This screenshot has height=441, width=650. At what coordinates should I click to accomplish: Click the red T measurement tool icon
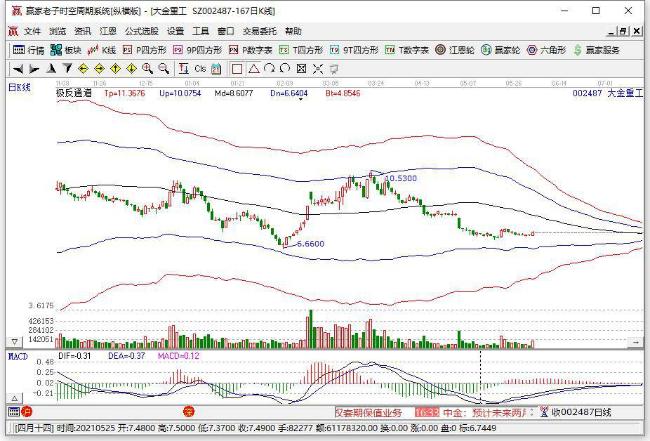point(184,69)
